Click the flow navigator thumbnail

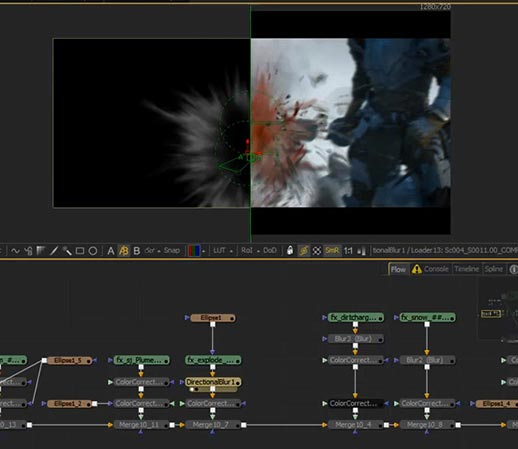(x=498, y=309)
